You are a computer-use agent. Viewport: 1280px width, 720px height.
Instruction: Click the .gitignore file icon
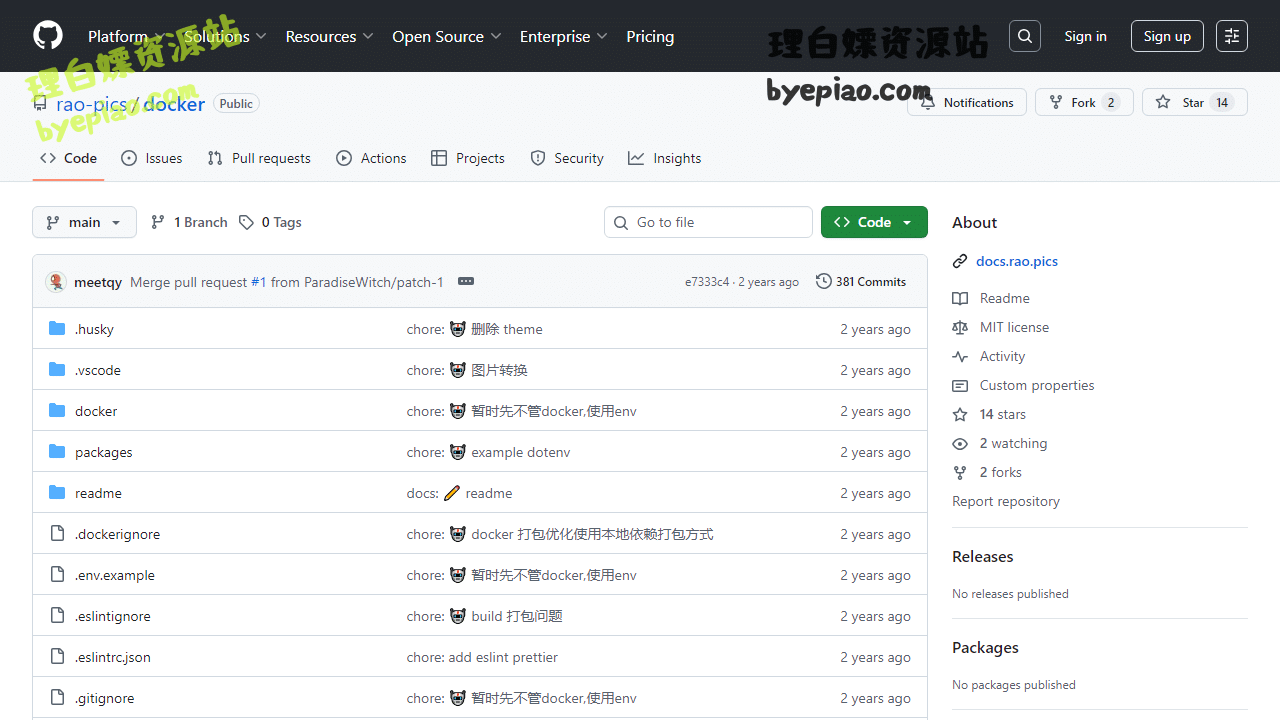click(57, 698)
